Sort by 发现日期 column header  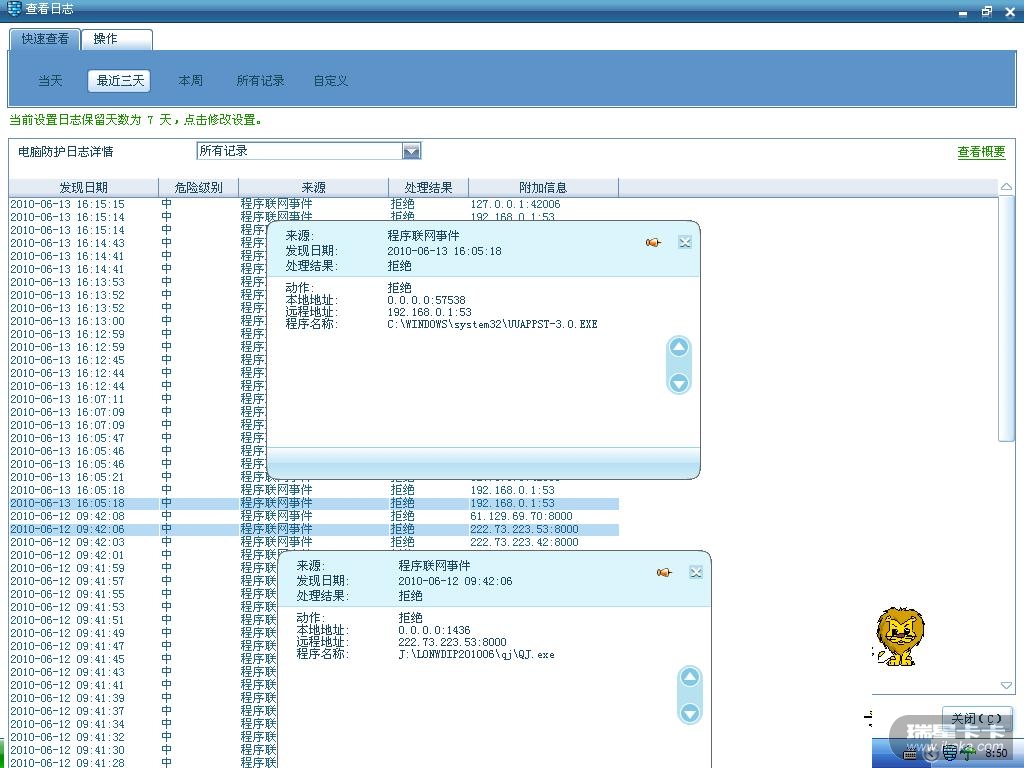click(x=84, y=187)
